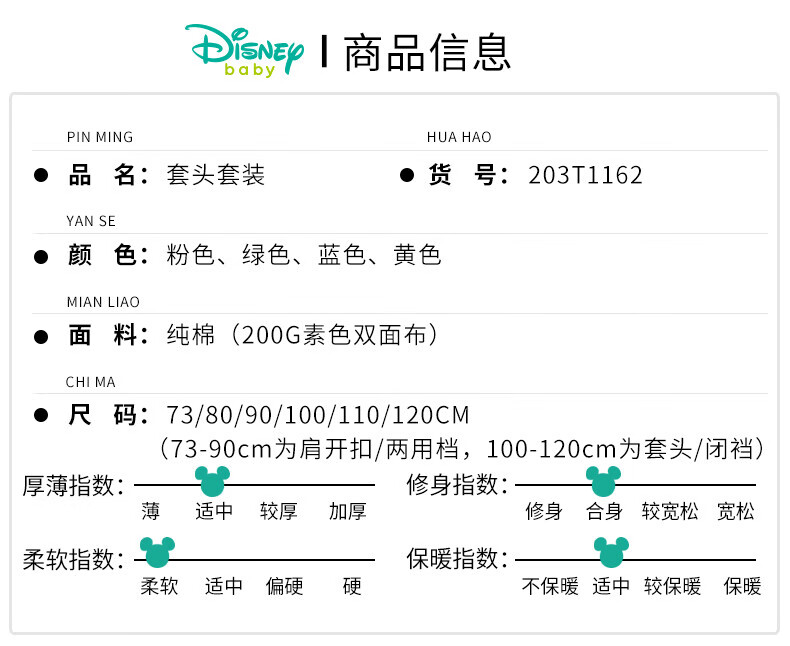Click the 品名 field label

coord(108,175)
